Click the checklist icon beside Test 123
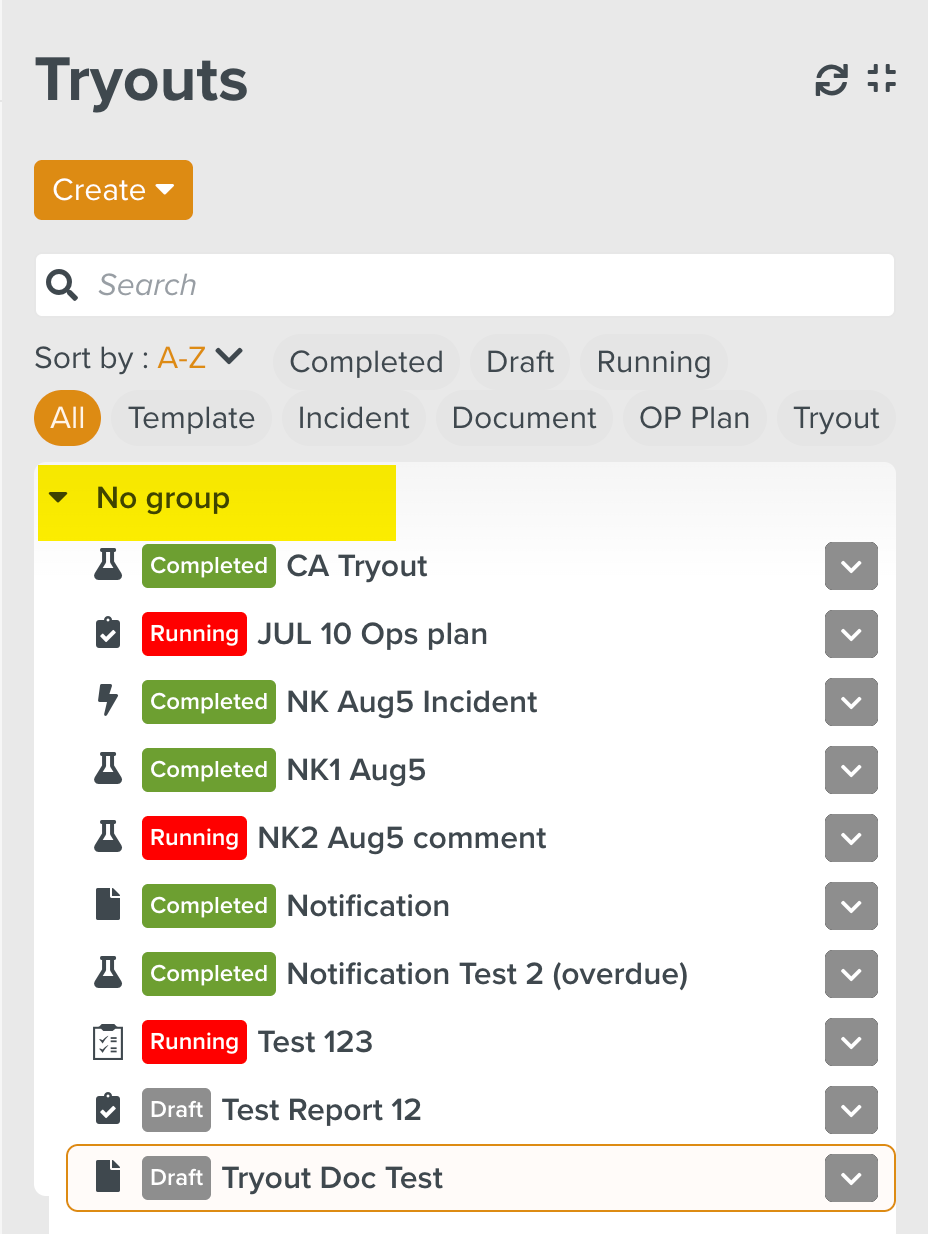Image resolution: width=928 pixels, height=1234 pixels. coord(108,1042)
